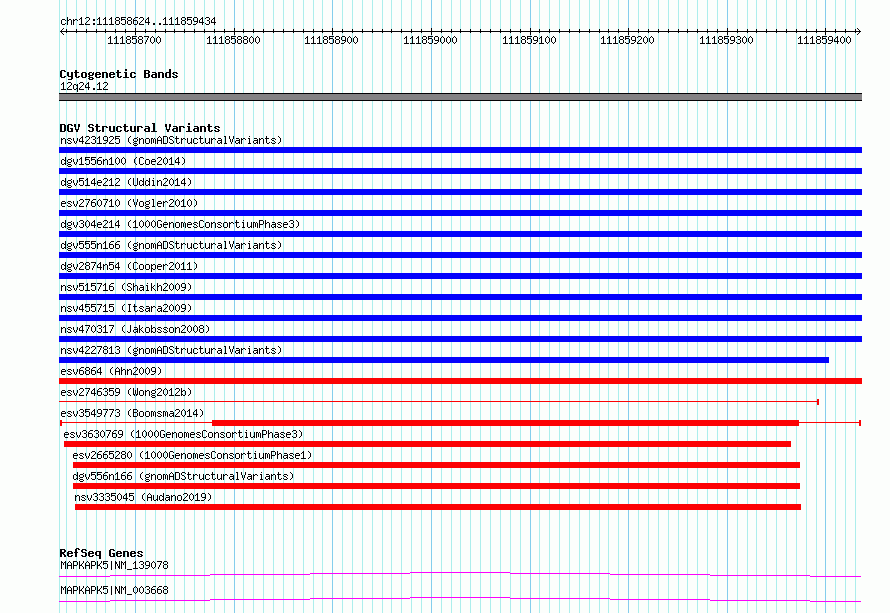Click ruler position 111859100
This screenshot has width=890, height=613.
click(x=529, y=40)
